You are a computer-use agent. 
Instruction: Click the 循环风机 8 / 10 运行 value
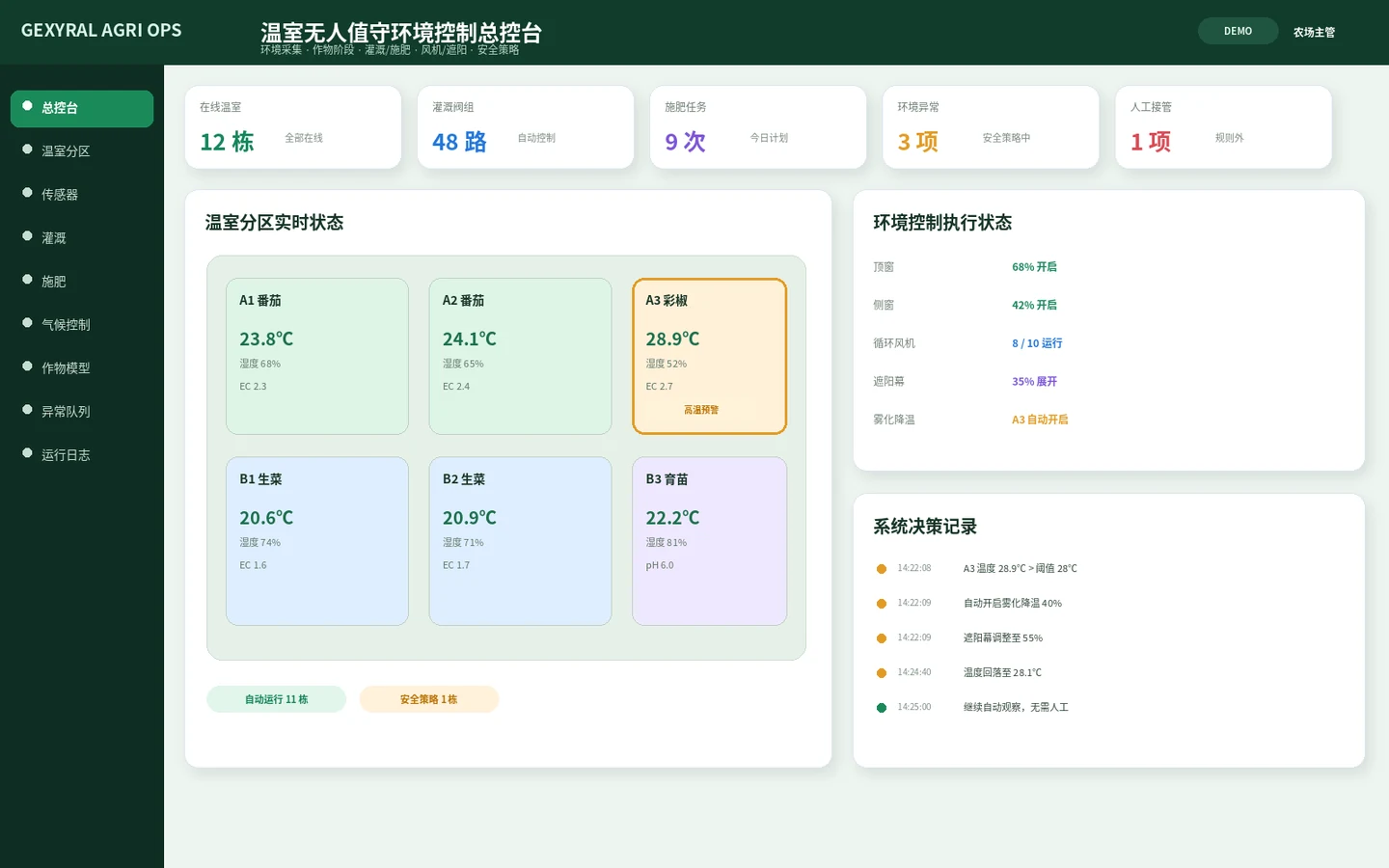tap(1037, 343)
